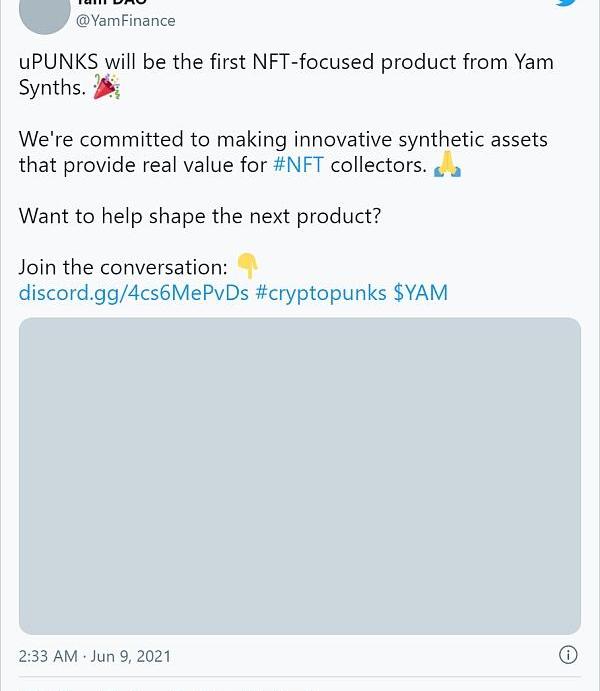The height and width of the screenshot is (691, 600).
Task: Open the Yam DAO profile avatar
Action: point(43,12)
